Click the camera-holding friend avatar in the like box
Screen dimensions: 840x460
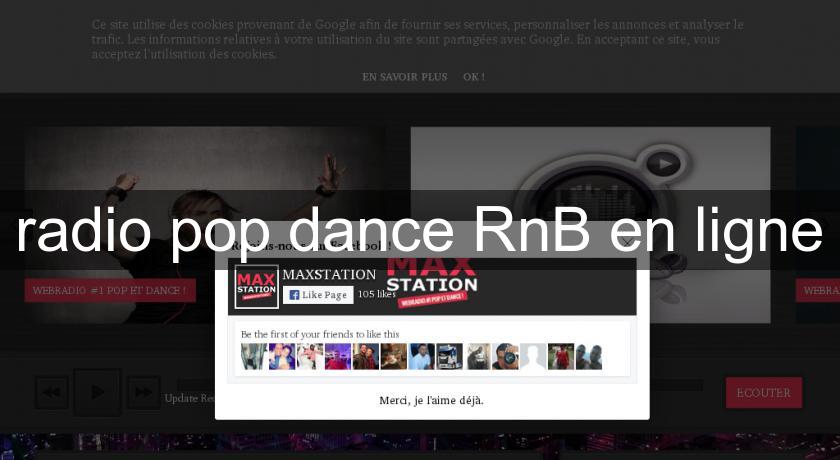point(505,357)
